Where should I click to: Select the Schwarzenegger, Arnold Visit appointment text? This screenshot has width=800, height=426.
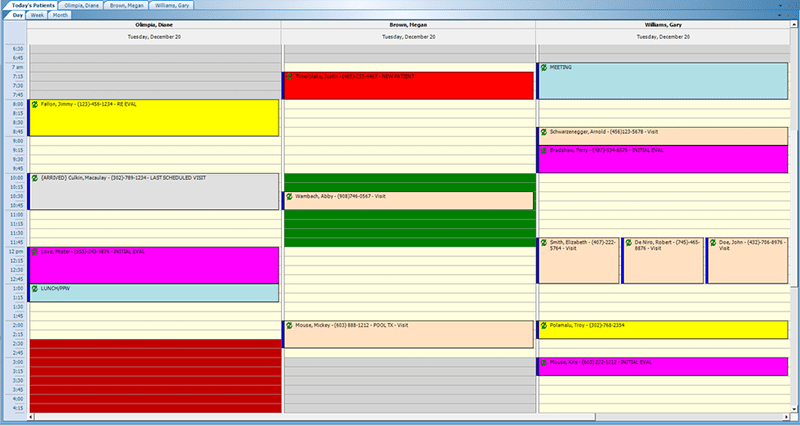coord(604,132)
